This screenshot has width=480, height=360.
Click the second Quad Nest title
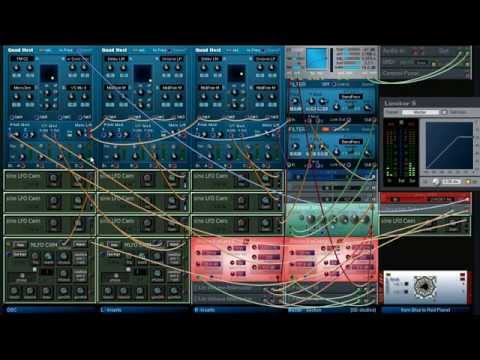pyautogui.click(x=114, y=50)
